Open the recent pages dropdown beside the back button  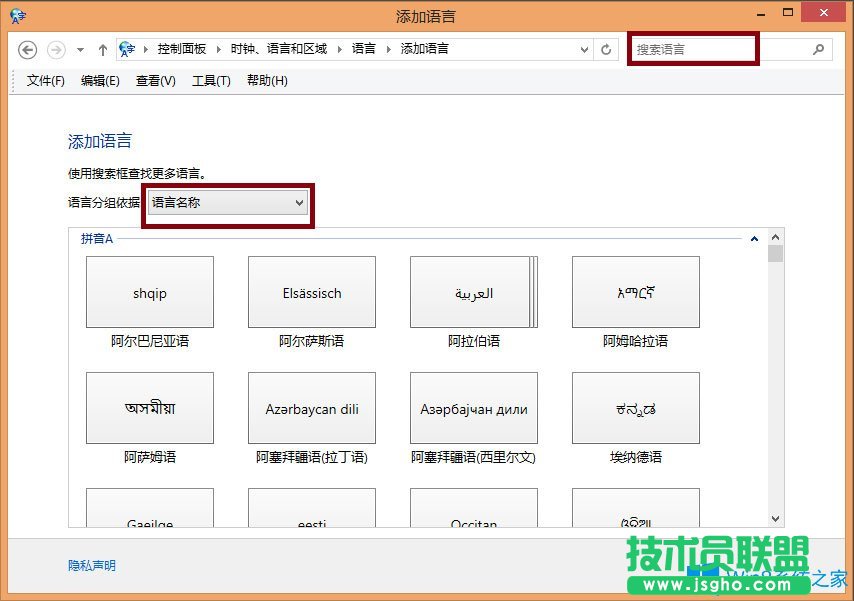click(x=78, y=49)
